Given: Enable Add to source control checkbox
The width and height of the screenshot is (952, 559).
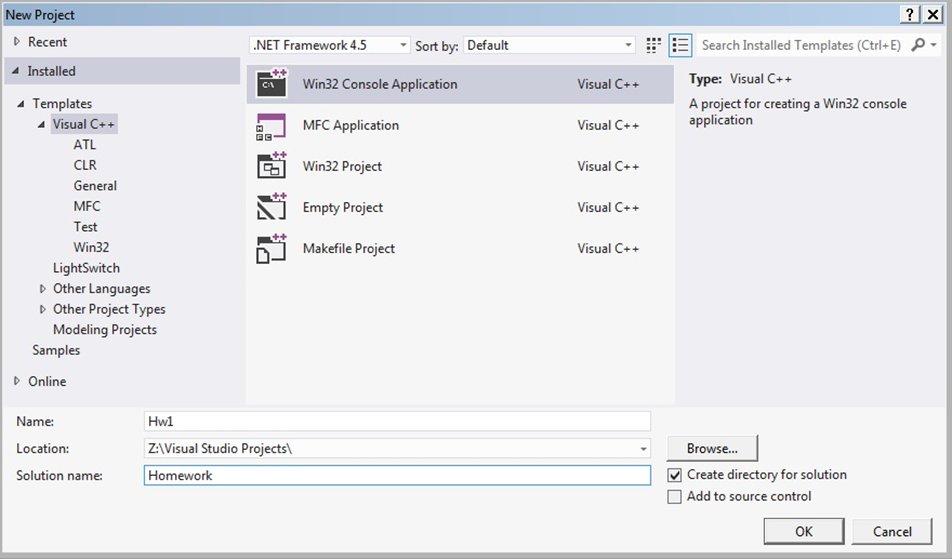Looking at the screenshot, I should (674, 496).
